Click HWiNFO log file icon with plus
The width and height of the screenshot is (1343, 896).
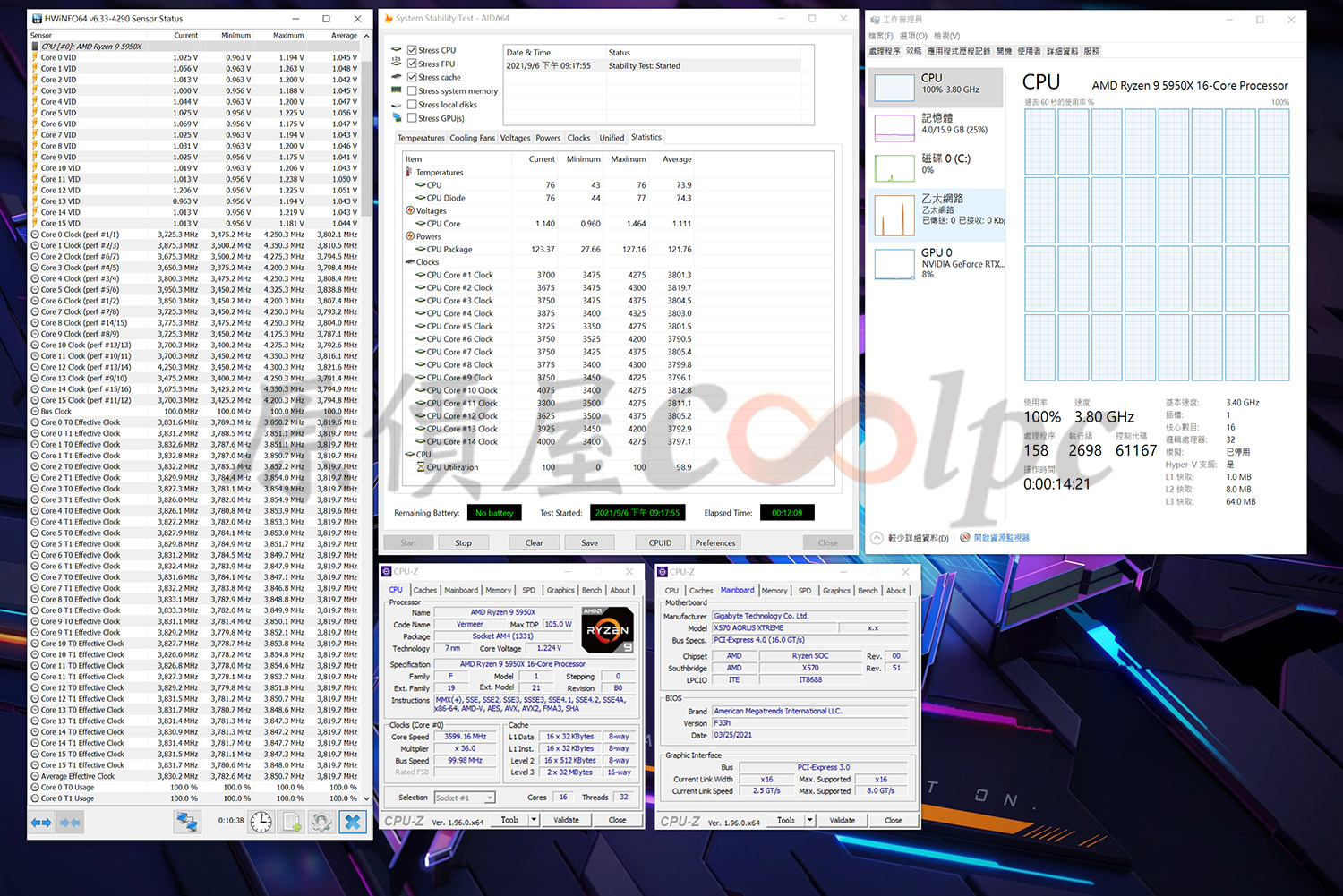(x=292, y=822)
